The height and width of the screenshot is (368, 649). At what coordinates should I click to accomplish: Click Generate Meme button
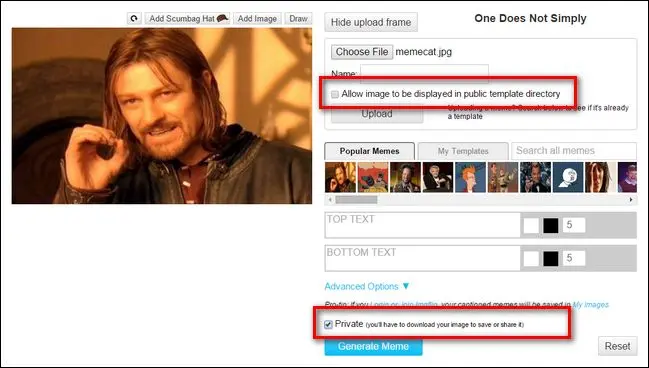373,346
